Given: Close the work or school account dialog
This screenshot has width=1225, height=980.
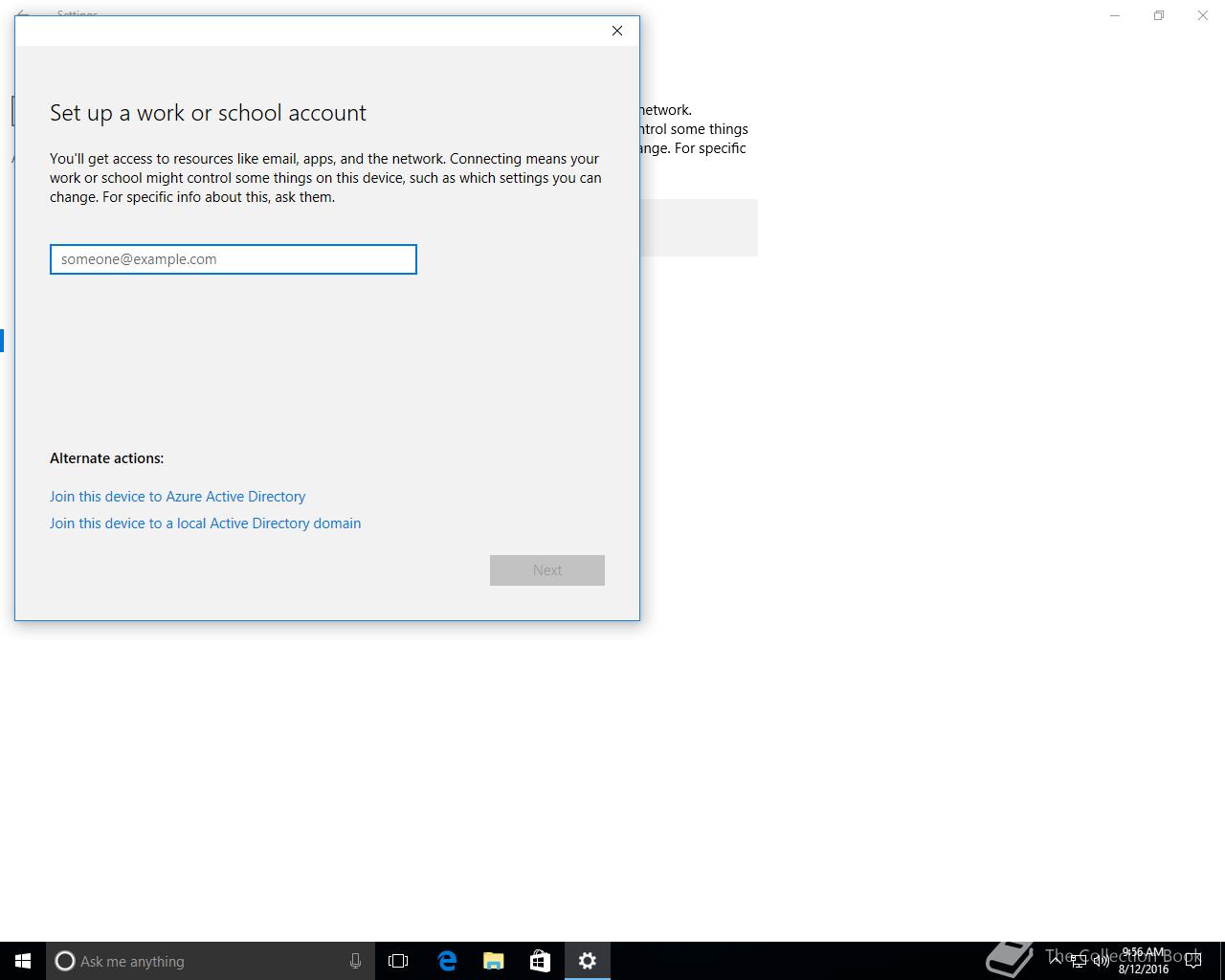Looking at the screenshot, I should (617, 31).
